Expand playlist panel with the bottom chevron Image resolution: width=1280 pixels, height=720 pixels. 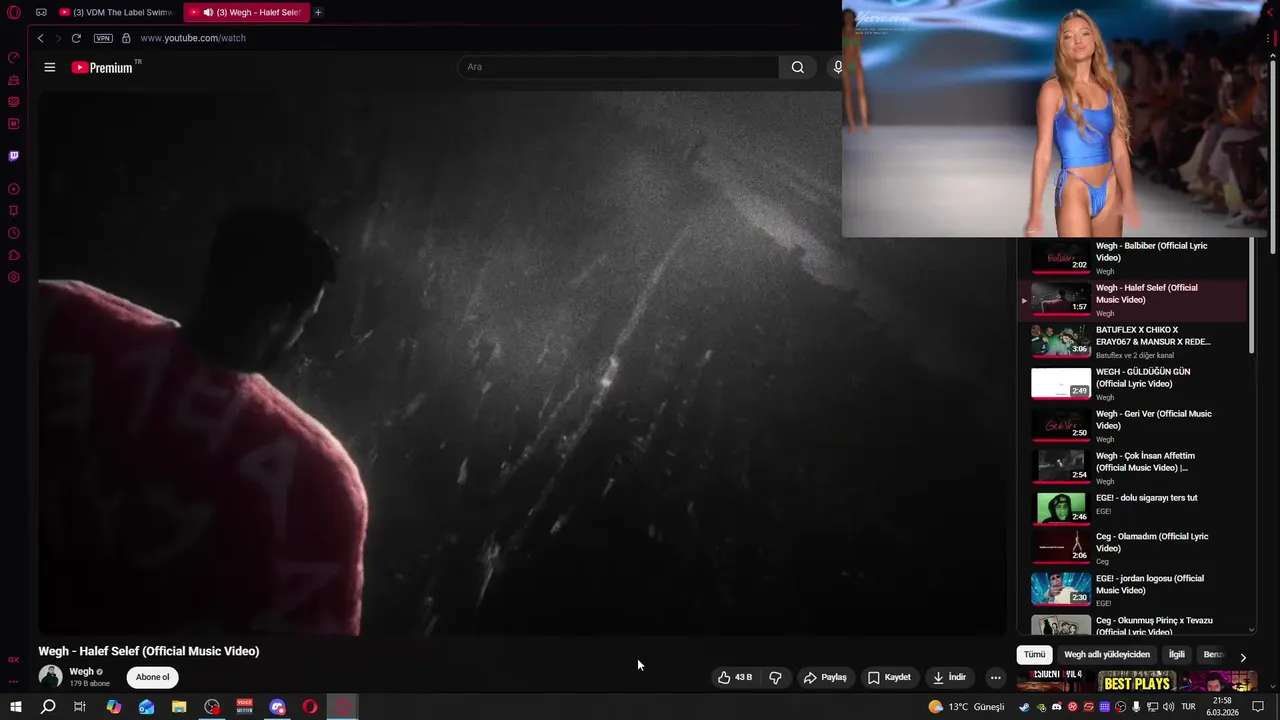click(x=1251, y=630)
